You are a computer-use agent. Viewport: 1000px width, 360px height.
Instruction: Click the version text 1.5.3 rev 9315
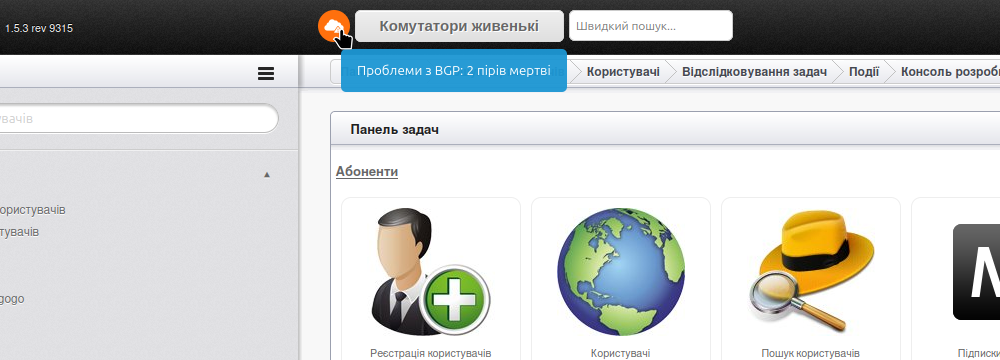(x=39, y=28)
